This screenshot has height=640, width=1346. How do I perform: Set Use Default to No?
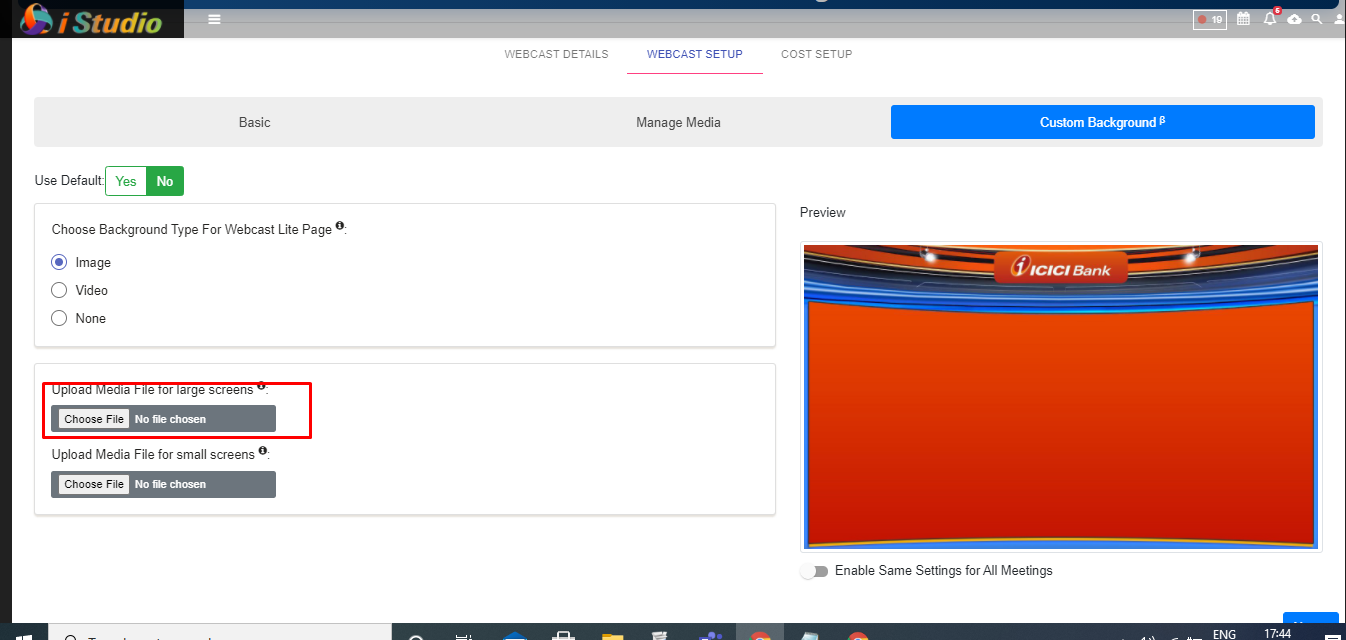165,181
